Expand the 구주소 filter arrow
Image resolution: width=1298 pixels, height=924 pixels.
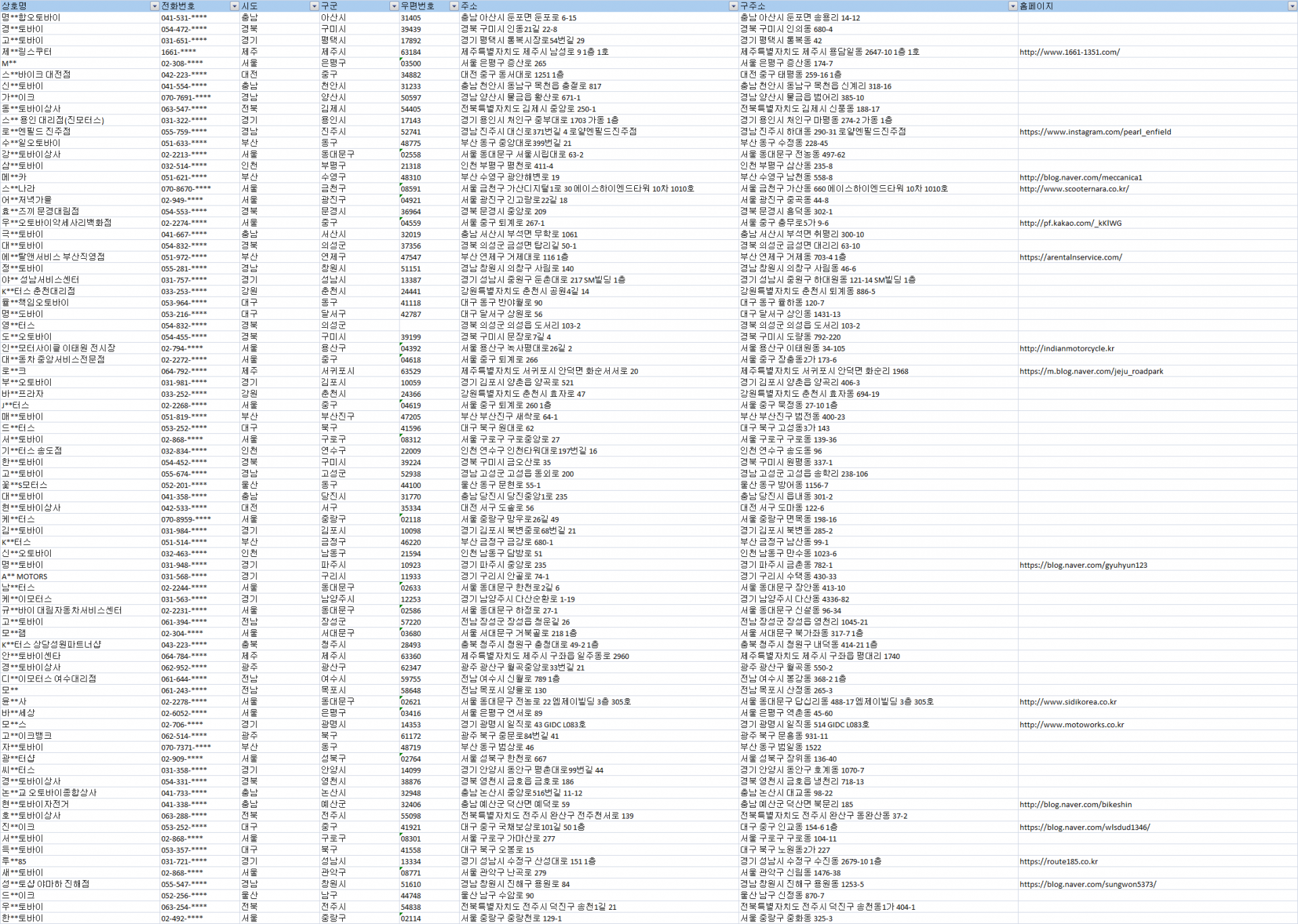click(1012, 6)
